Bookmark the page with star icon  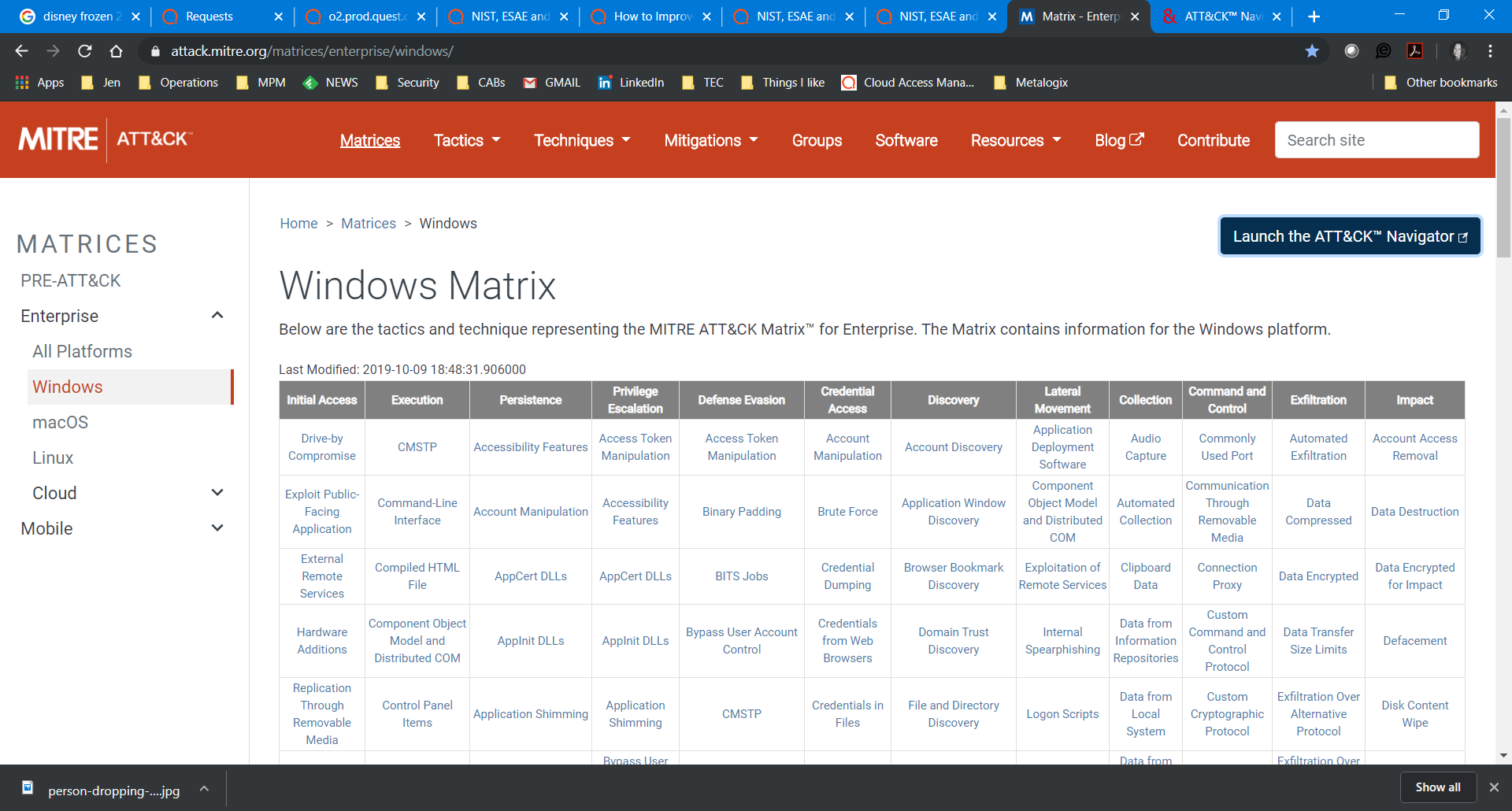click(1312, 51)
